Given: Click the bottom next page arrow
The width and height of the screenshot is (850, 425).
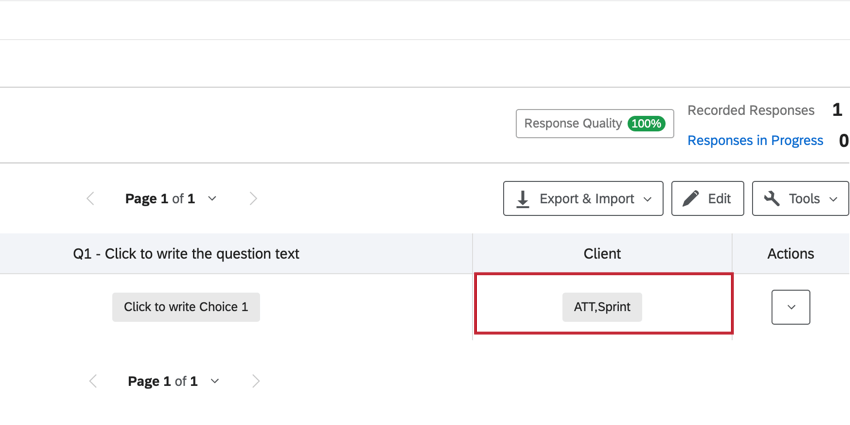Looking at the screenshot, I should click(x=256, y=381).
